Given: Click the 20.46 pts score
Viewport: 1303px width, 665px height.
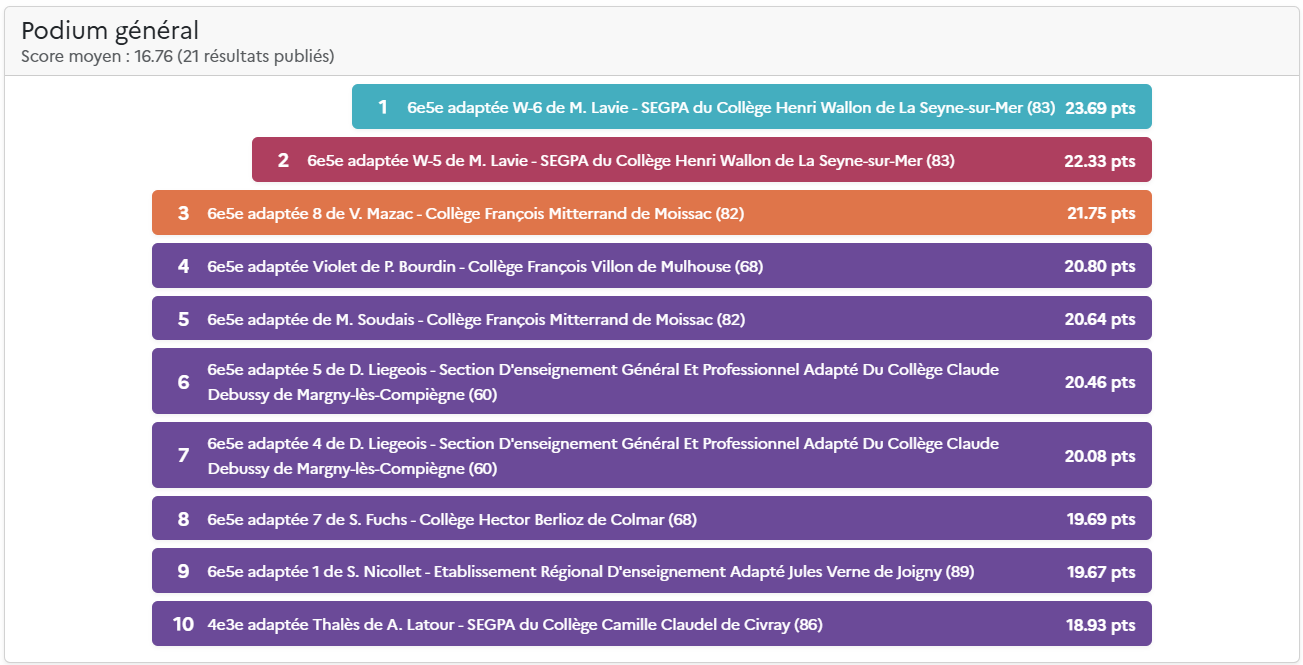Looking at the screenshot, I should 1100,382.
